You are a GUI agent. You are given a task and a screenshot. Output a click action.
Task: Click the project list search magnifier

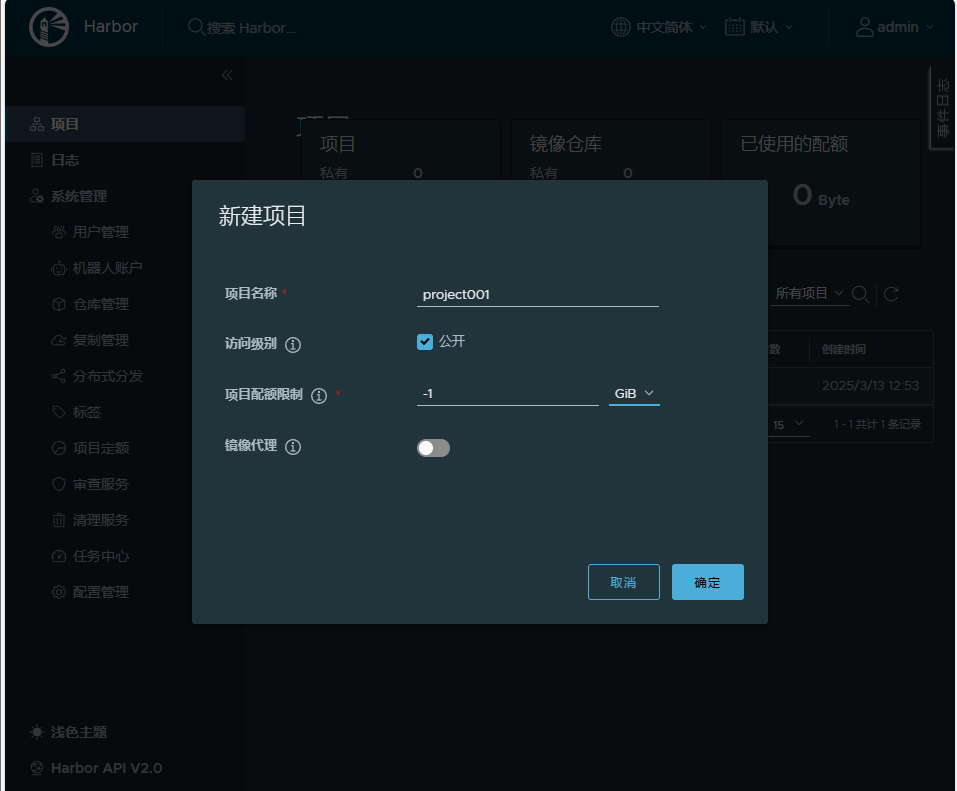coord(861,294)
